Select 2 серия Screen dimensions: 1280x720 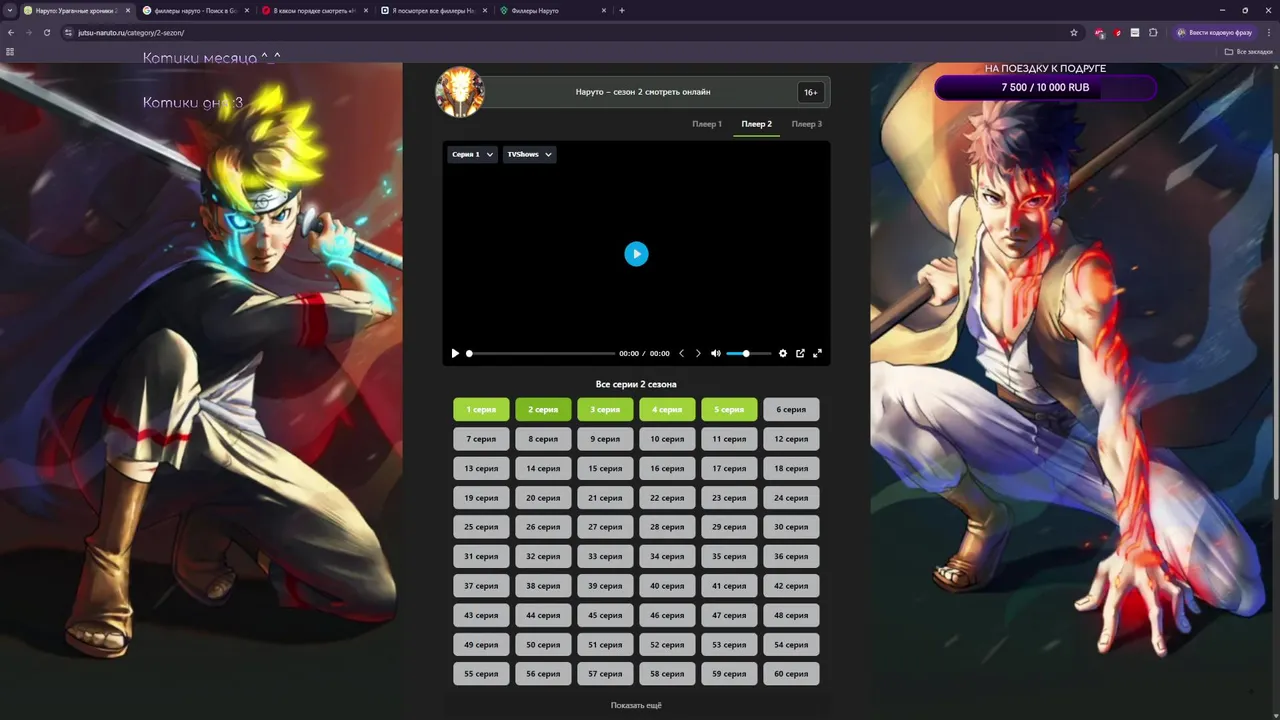pyautogui.click(x=543, y=409)
